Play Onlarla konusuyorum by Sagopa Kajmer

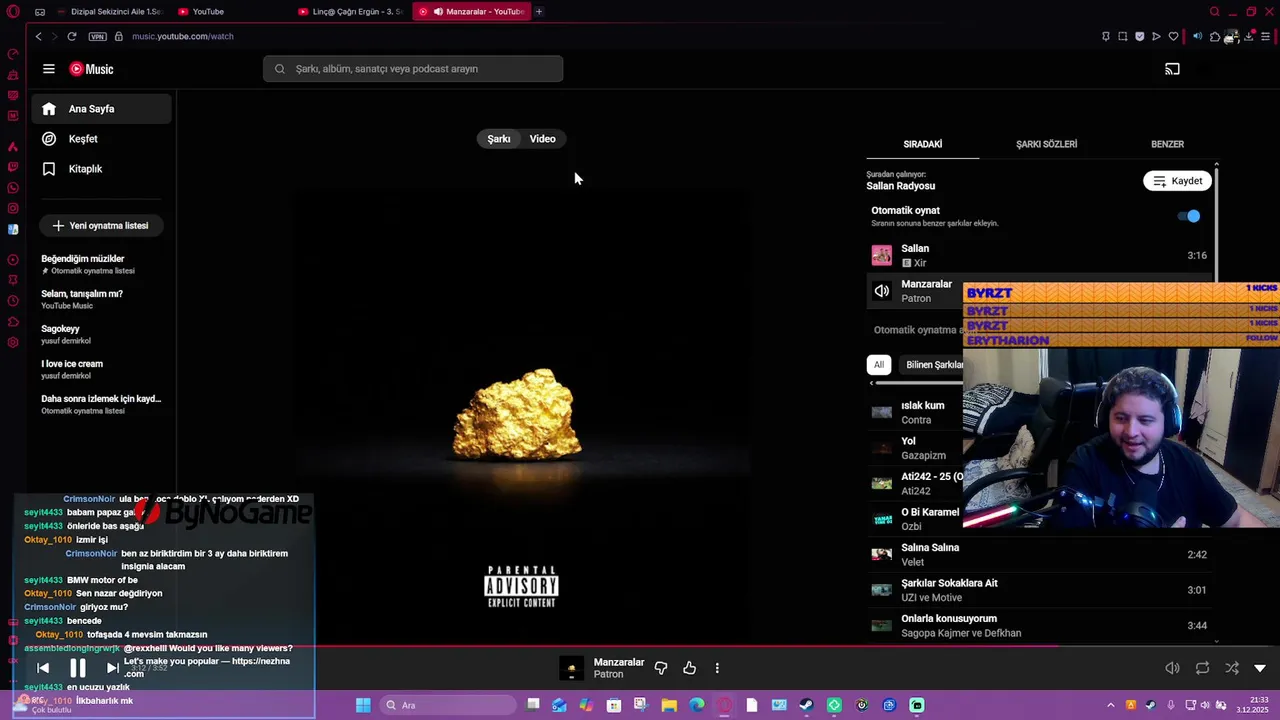click(1039, 626)
